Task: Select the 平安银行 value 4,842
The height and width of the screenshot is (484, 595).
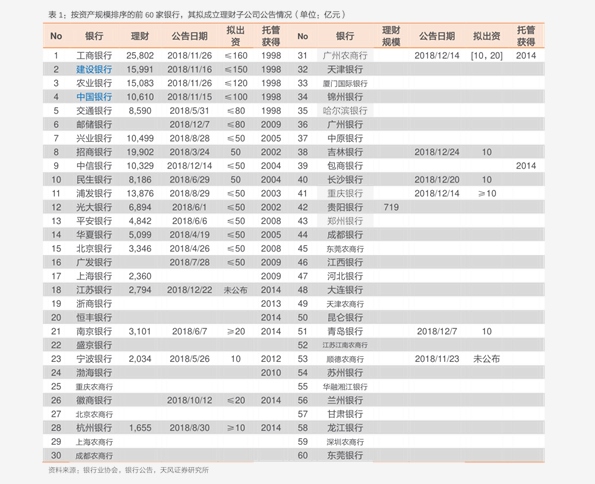Action: 140,221
